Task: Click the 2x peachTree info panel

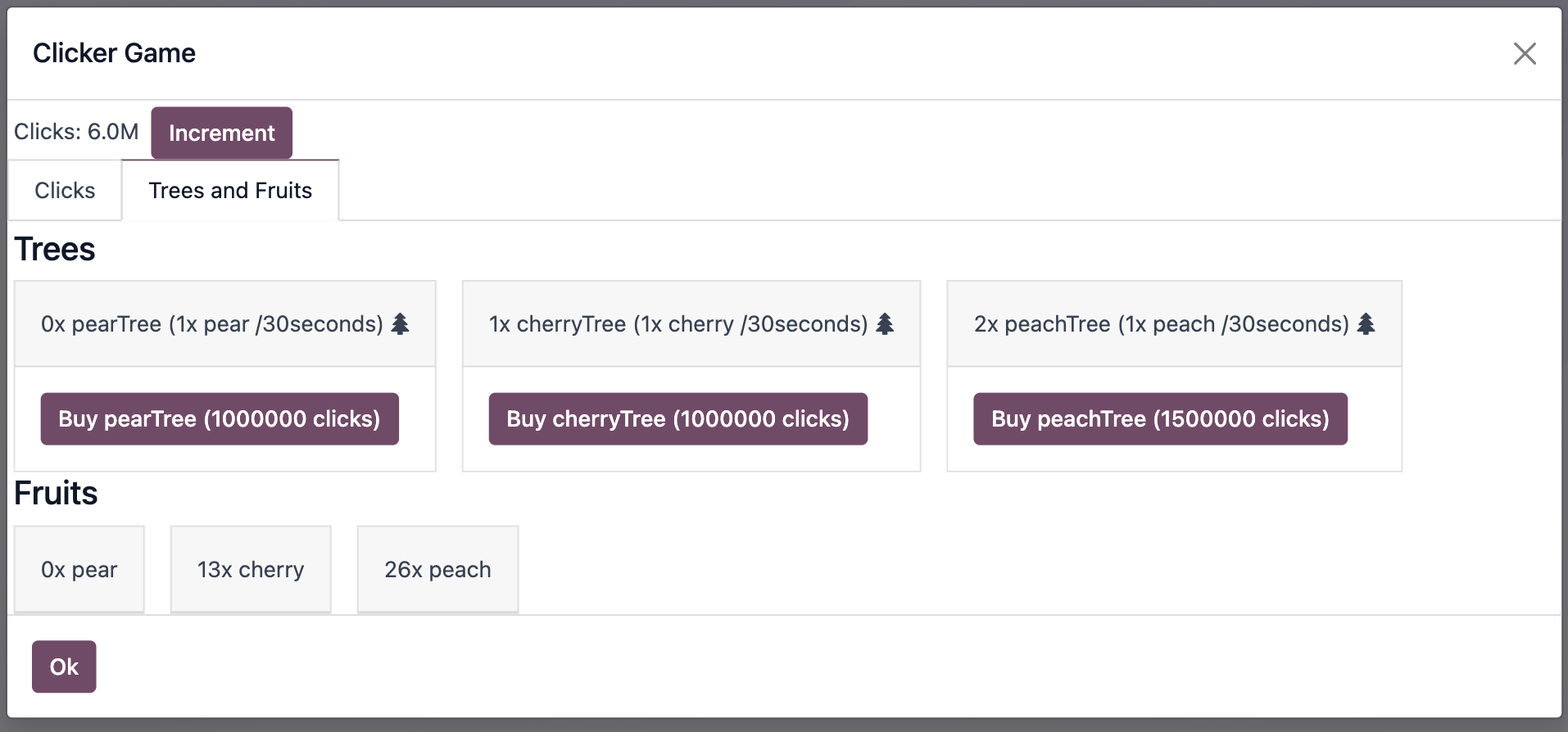Action: click(x=1174, y=323)
